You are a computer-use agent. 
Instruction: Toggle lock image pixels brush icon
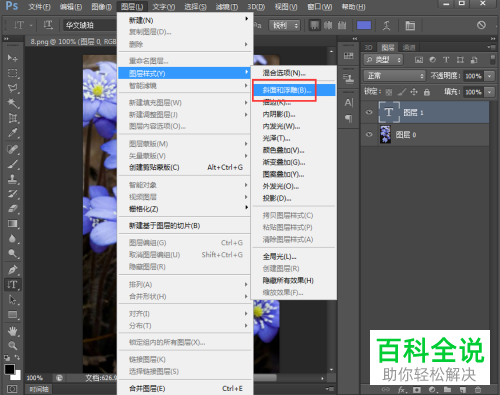coord(402,92)
